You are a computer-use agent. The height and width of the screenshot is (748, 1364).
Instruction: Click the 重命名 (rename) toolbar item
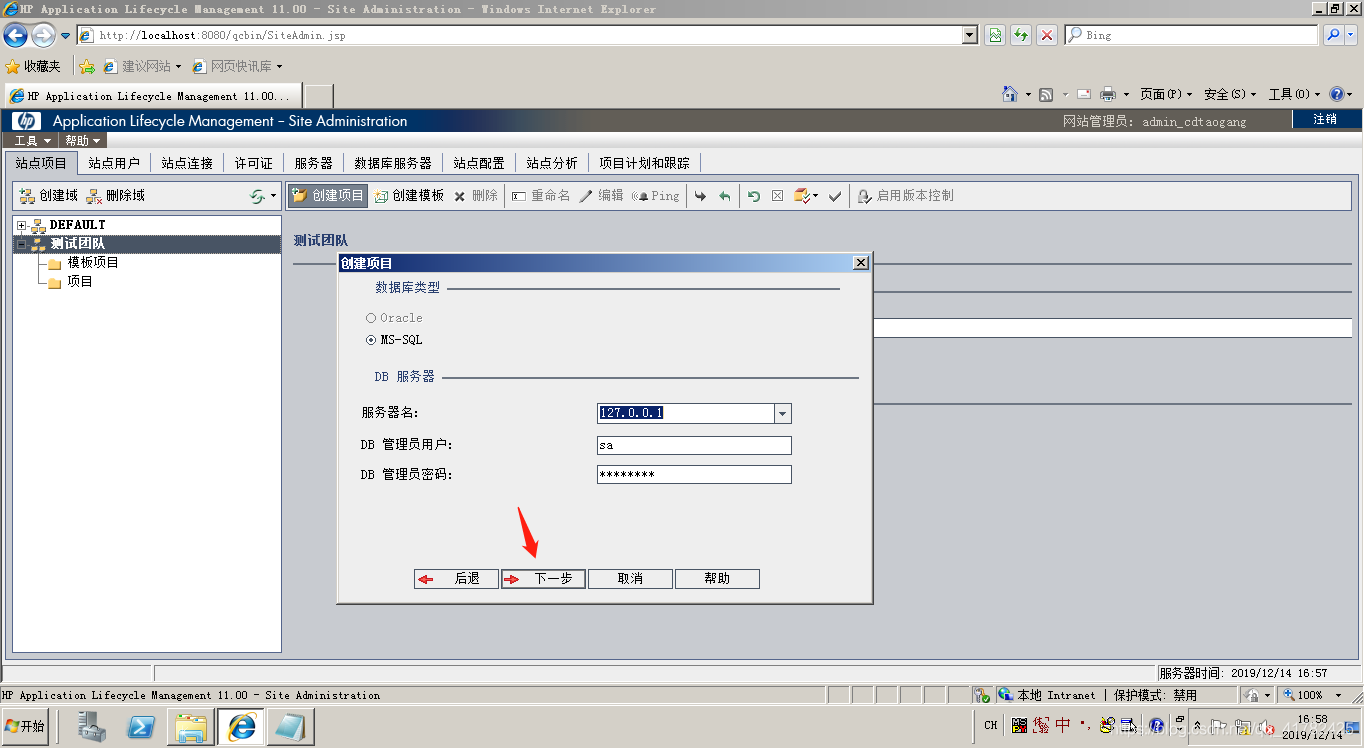click(x=540, y=196)
